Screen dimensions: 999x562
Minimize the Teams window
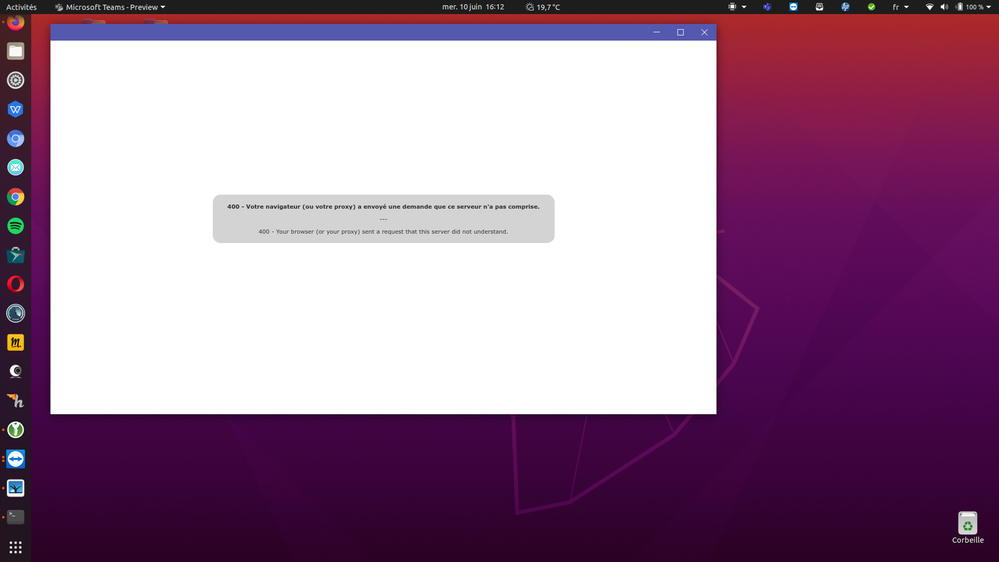click(x=656, y=32)
